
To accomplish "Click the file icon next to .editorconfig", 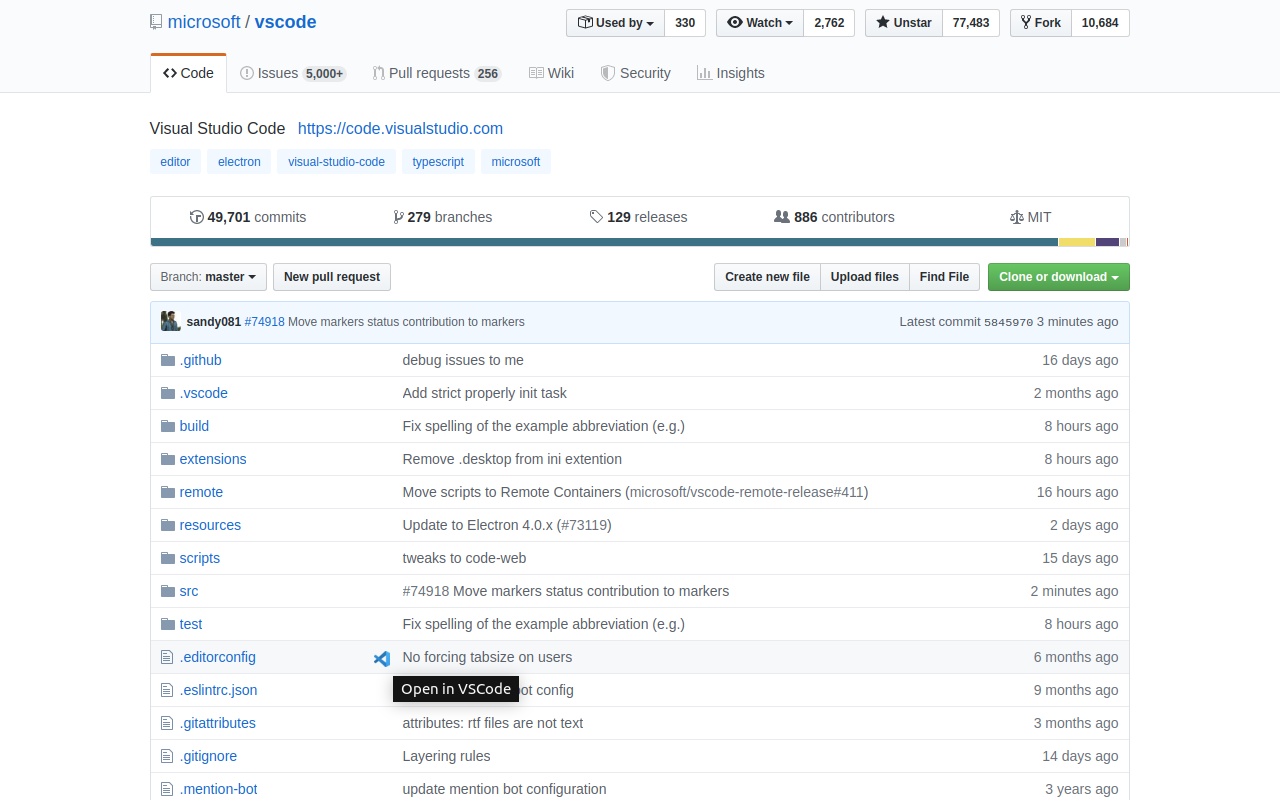I will (x=167, y=657).
